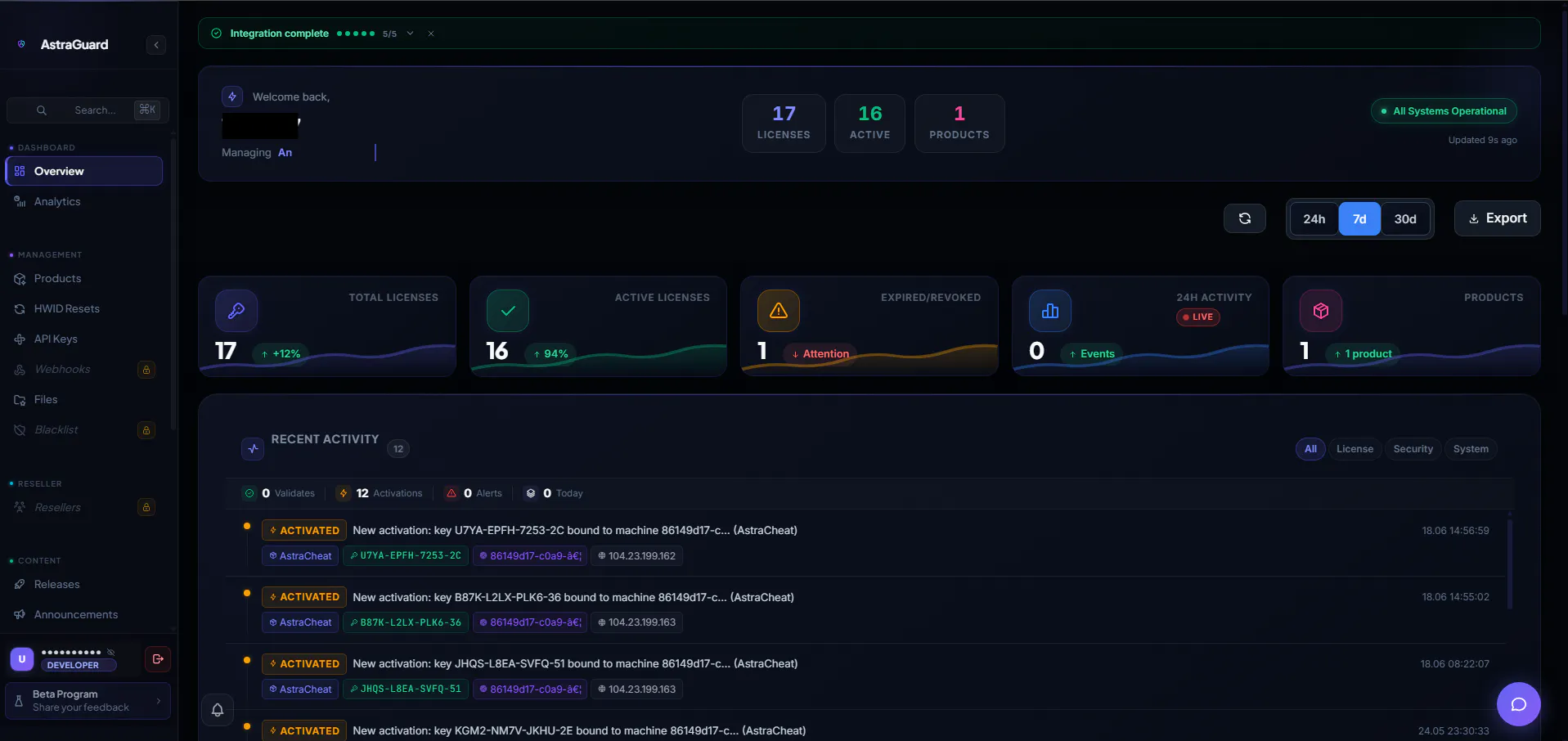Expand the Integration complete banner chevron

pyautogui.click(x=410, y=34)
